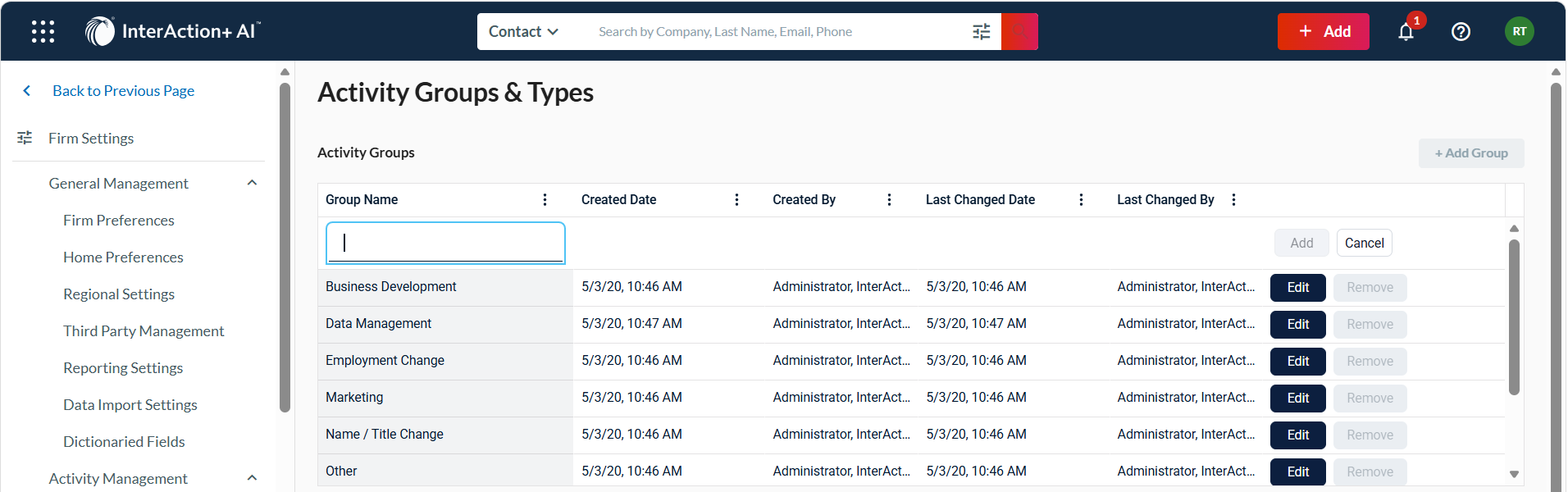The width and height of the screenshot is (1568, 492).
Task: Cancel adding the new group
Action: 1365,243
